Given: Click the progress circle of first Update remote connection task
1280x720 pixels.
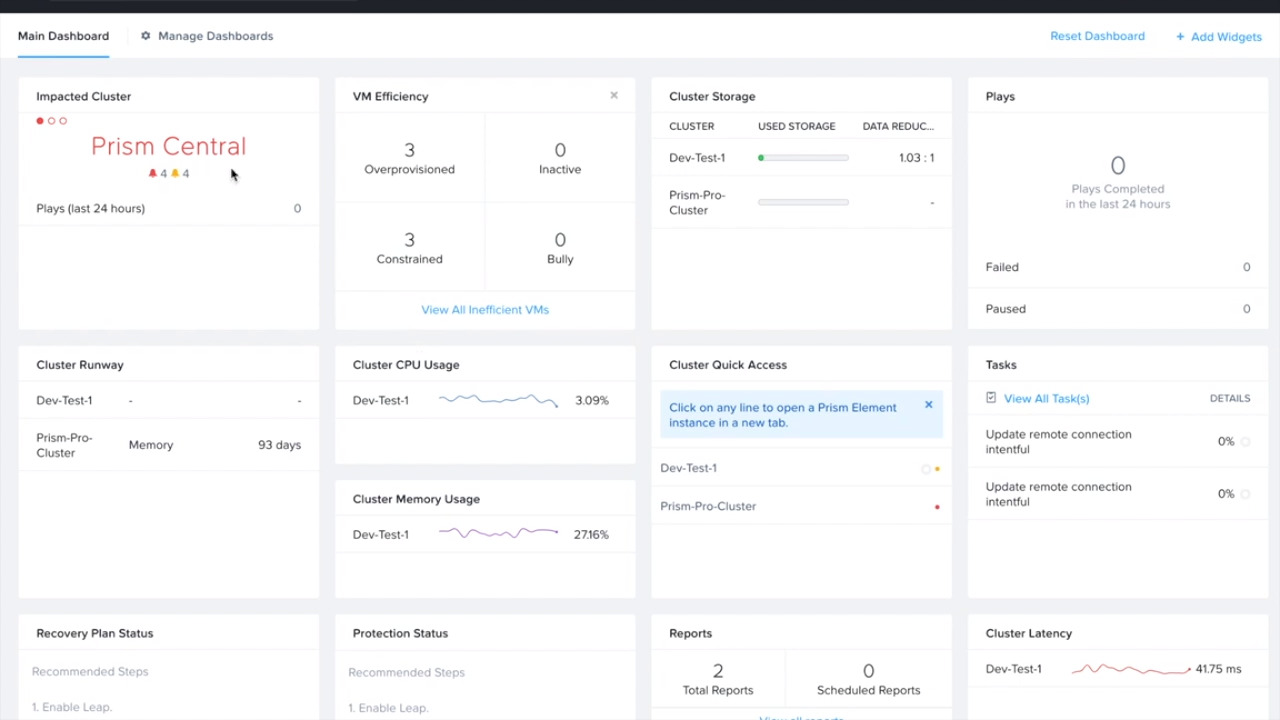Looking at the screenshot, I should pos(1245,442).
